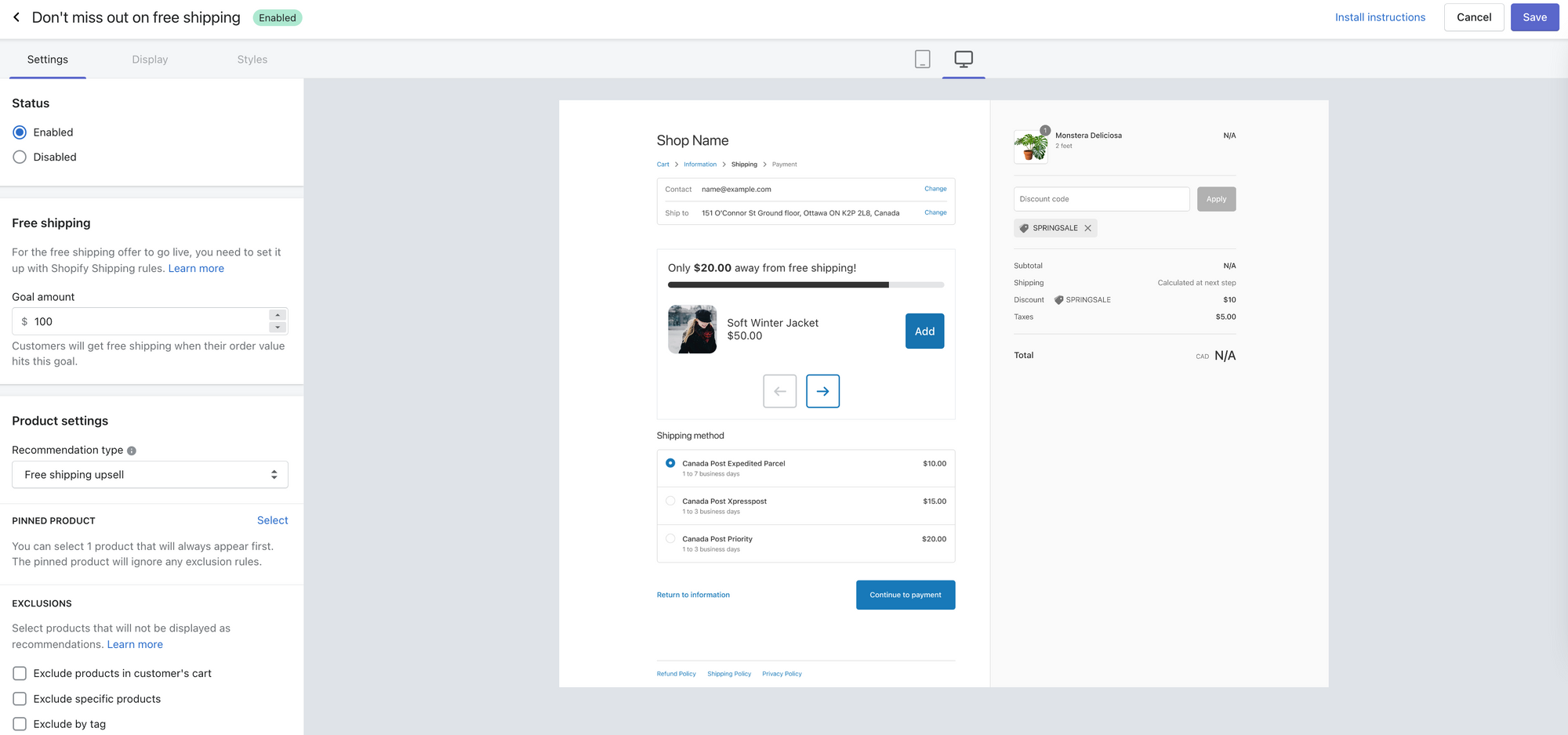1568x735 pixels.
Task: Open the Install instructions link
Action: [1380, 17]
